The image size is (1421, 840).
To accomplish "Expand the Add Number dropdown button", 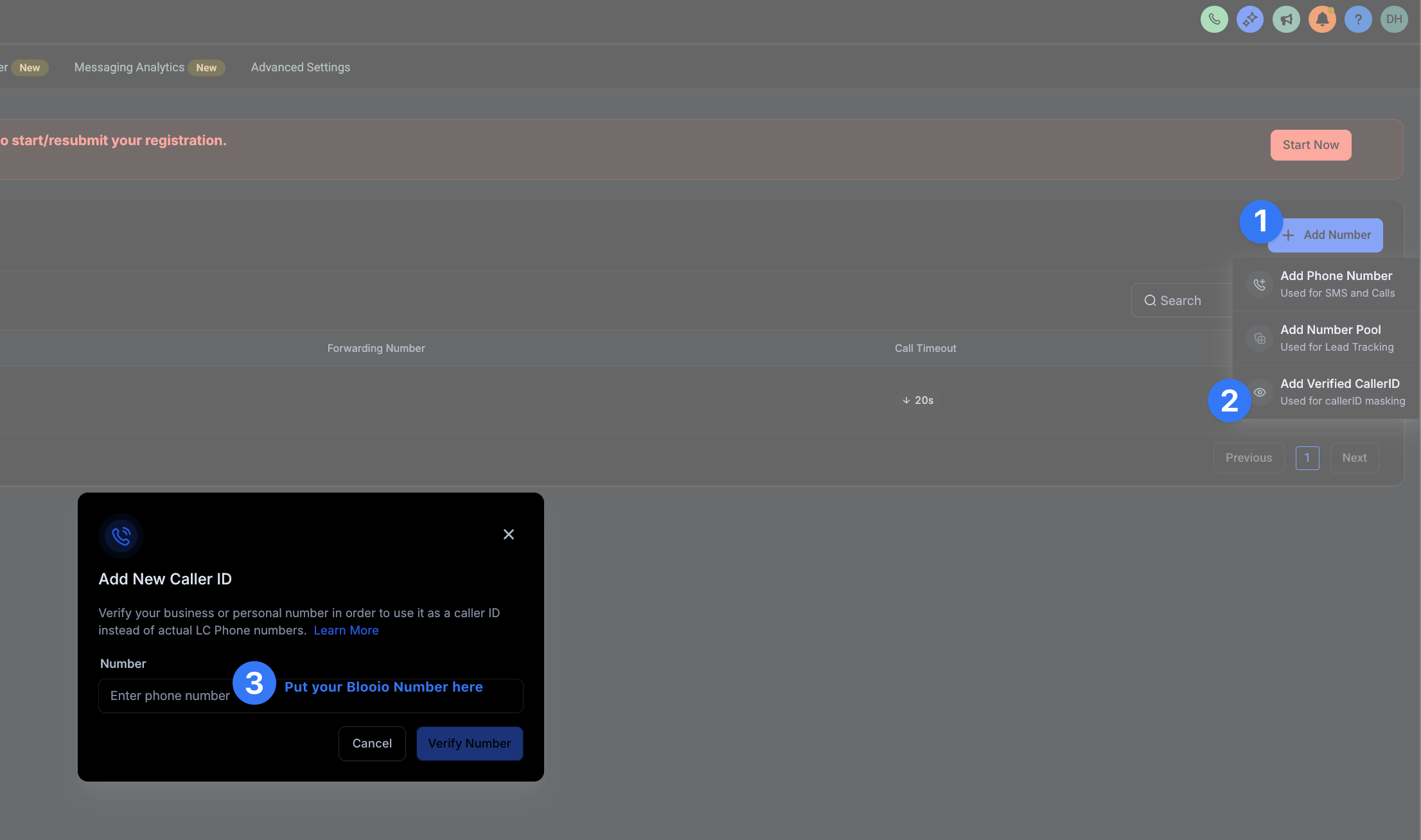I will click(1325, 235).
